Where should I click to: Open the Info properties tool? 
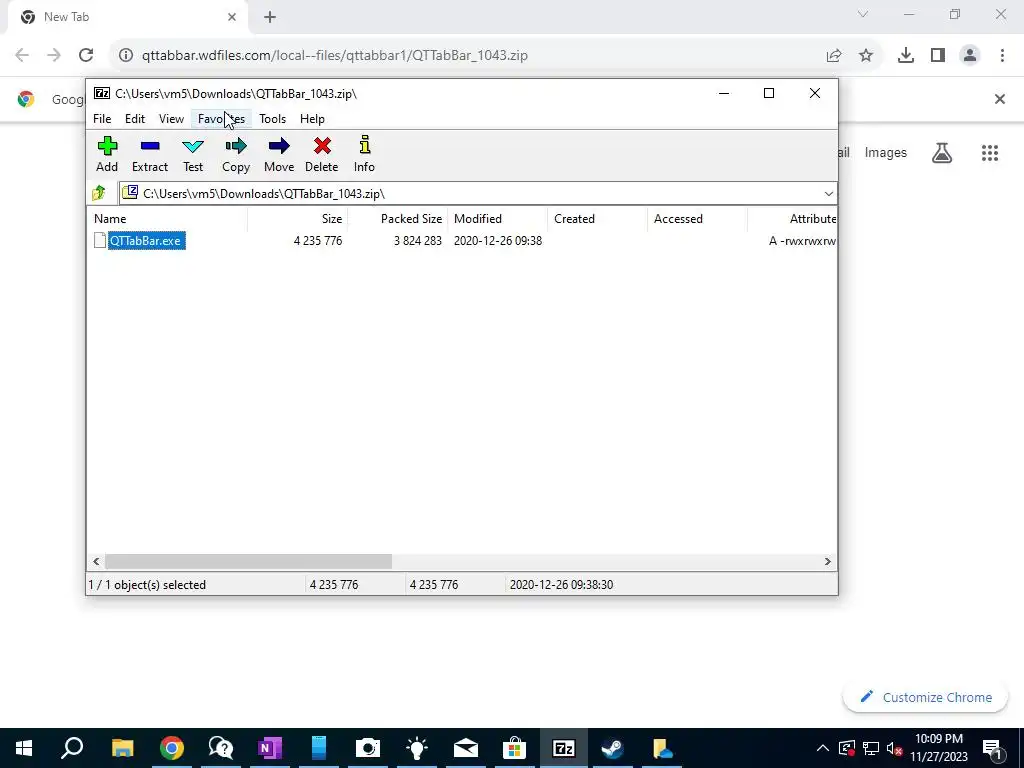364,154
